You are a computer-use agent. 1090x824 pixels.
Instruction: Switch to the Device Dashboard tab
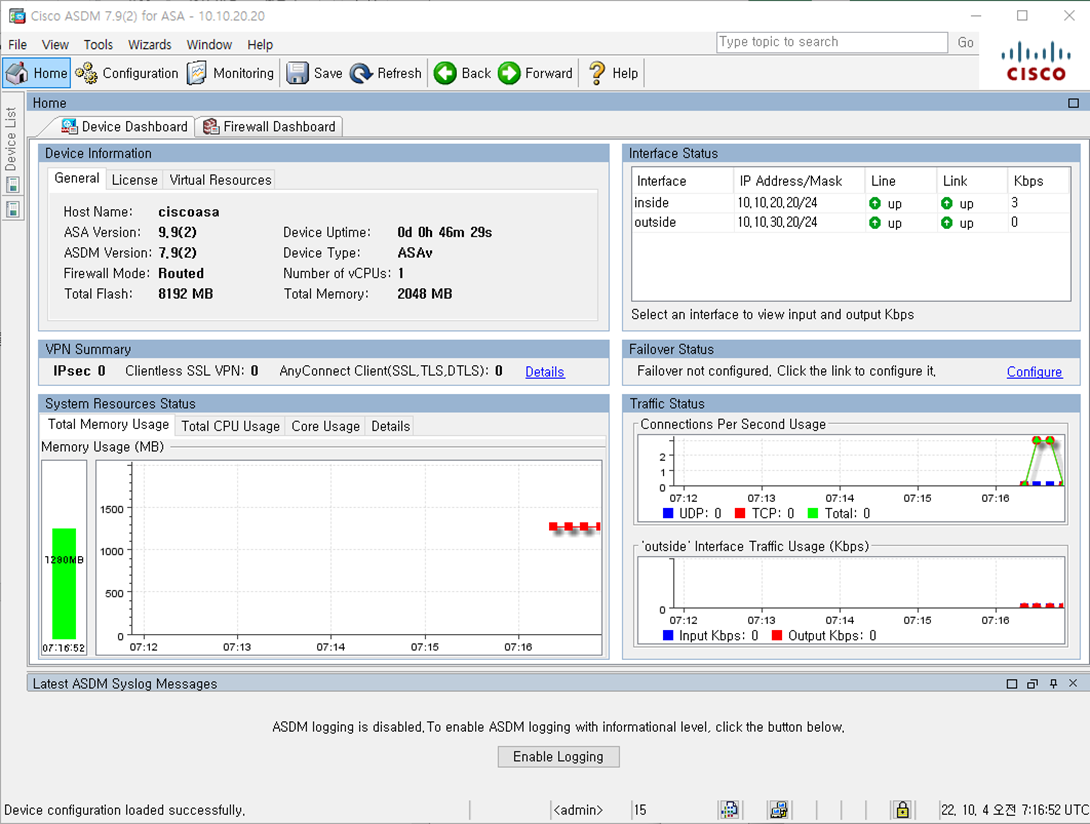click(x=124, y=127)
